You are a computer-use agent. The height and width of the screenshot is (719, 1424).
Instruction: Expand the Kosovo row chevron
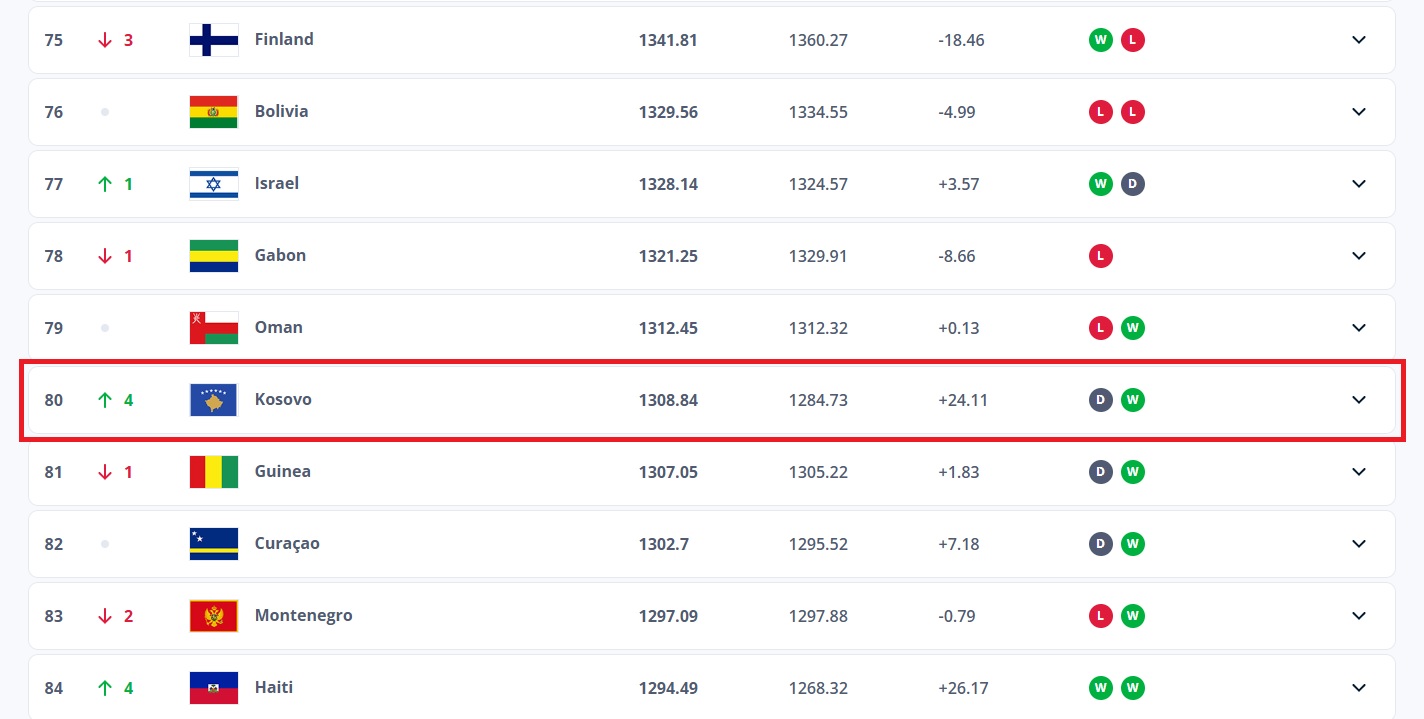point(1358,400)
